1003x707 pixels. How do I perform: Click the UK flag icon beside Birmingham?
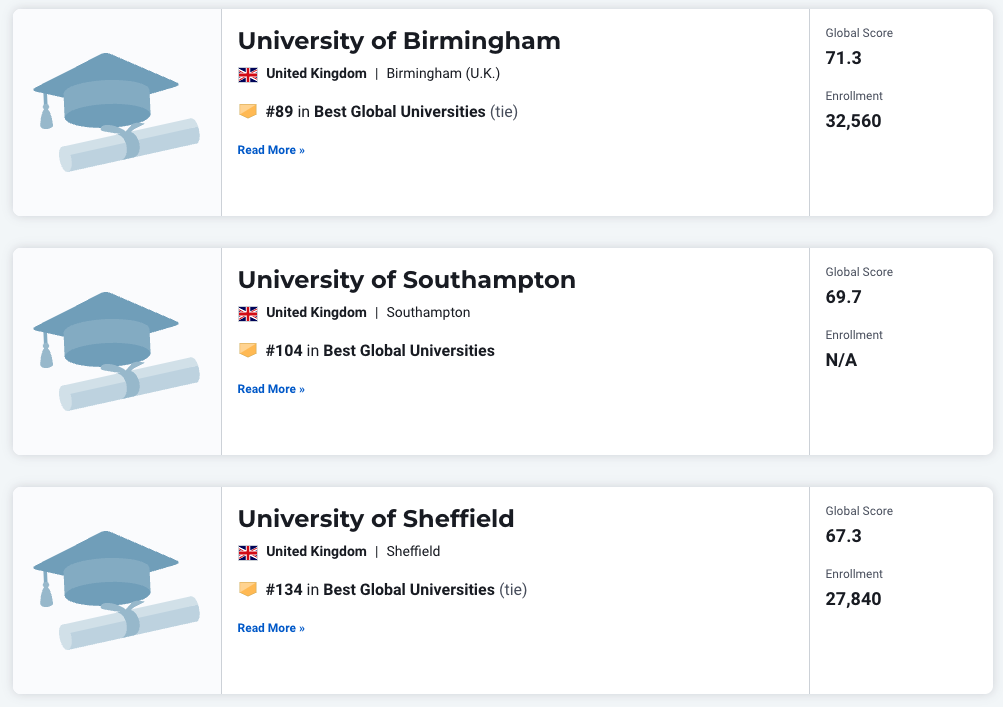pyautogui.click(x=248, y=74)
